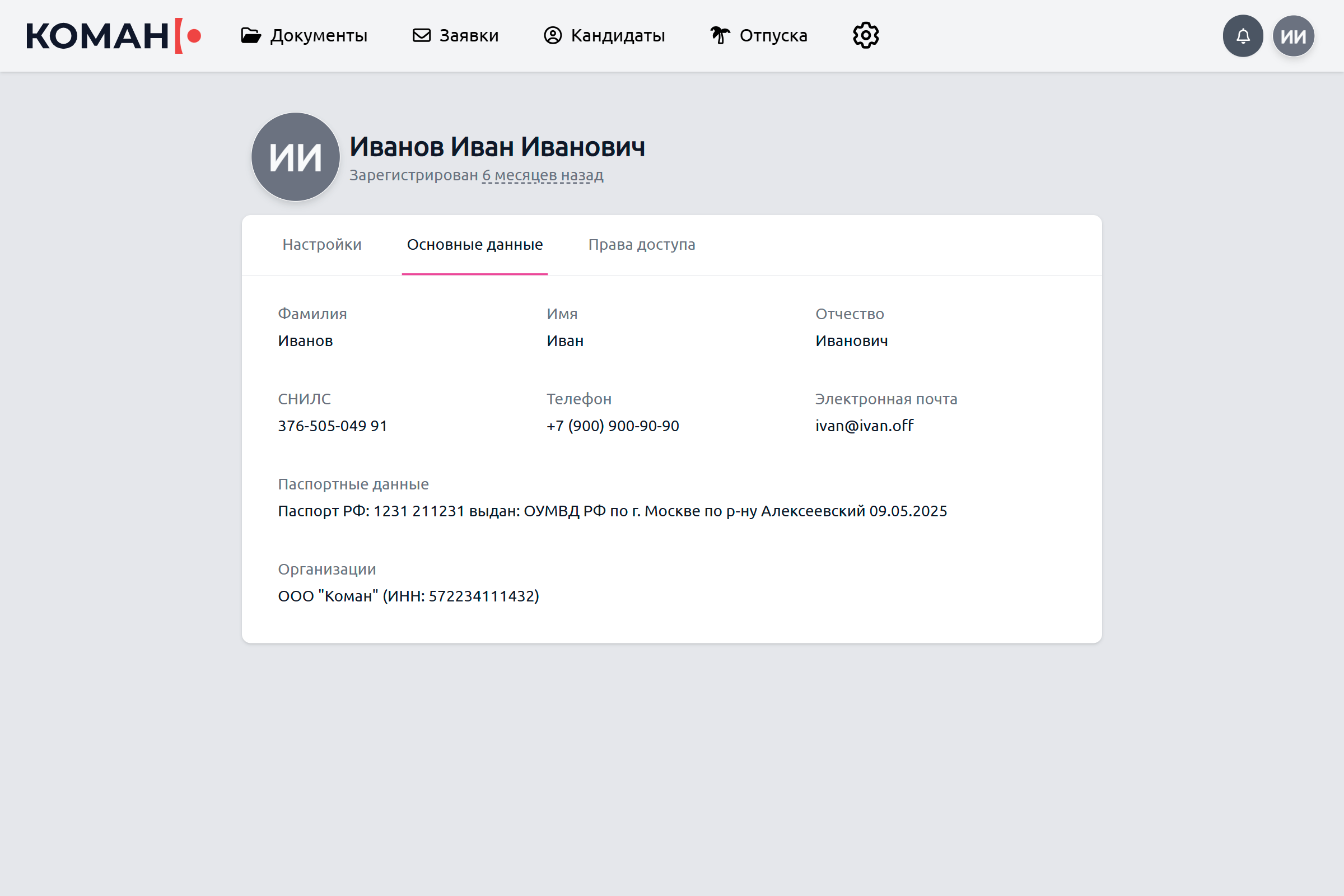Open notifications with the bell icon
1344x896 pixels.
pos(1243,36)
